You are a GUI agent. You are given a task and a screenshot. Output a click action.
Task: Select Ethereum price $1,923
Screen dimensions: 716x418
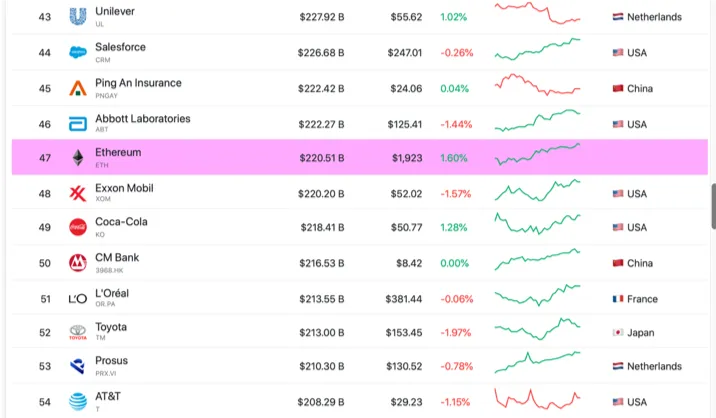coord(407,158)
